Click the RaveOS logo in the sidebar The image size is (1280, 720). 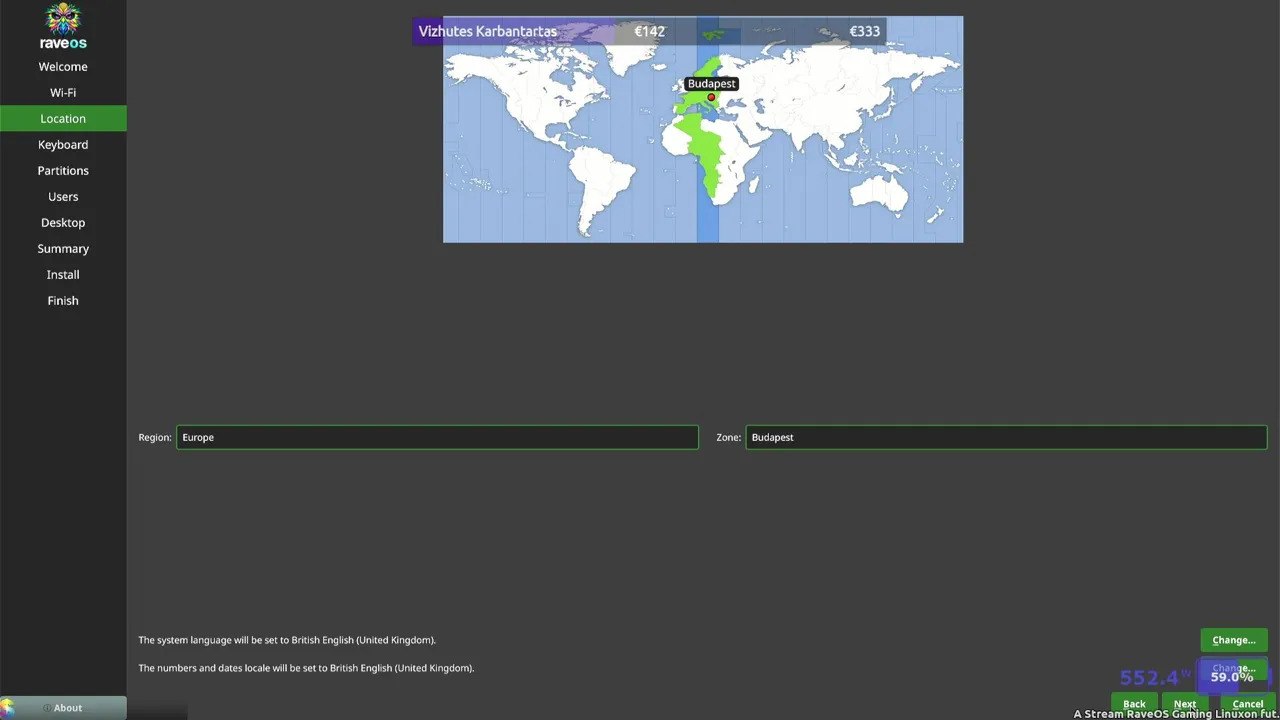tap(63, 27)
